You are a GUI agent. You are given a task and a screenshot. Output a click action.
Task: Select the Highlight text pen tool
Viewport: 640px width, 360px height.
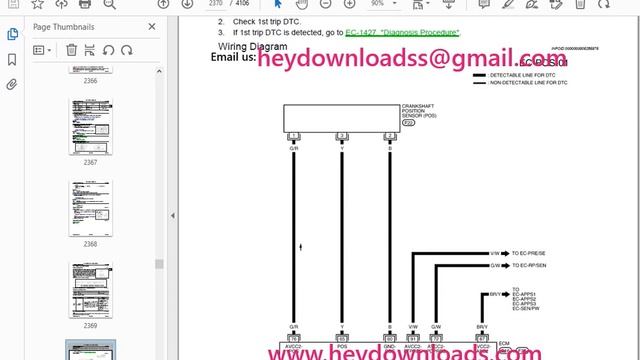click(508, 4)
